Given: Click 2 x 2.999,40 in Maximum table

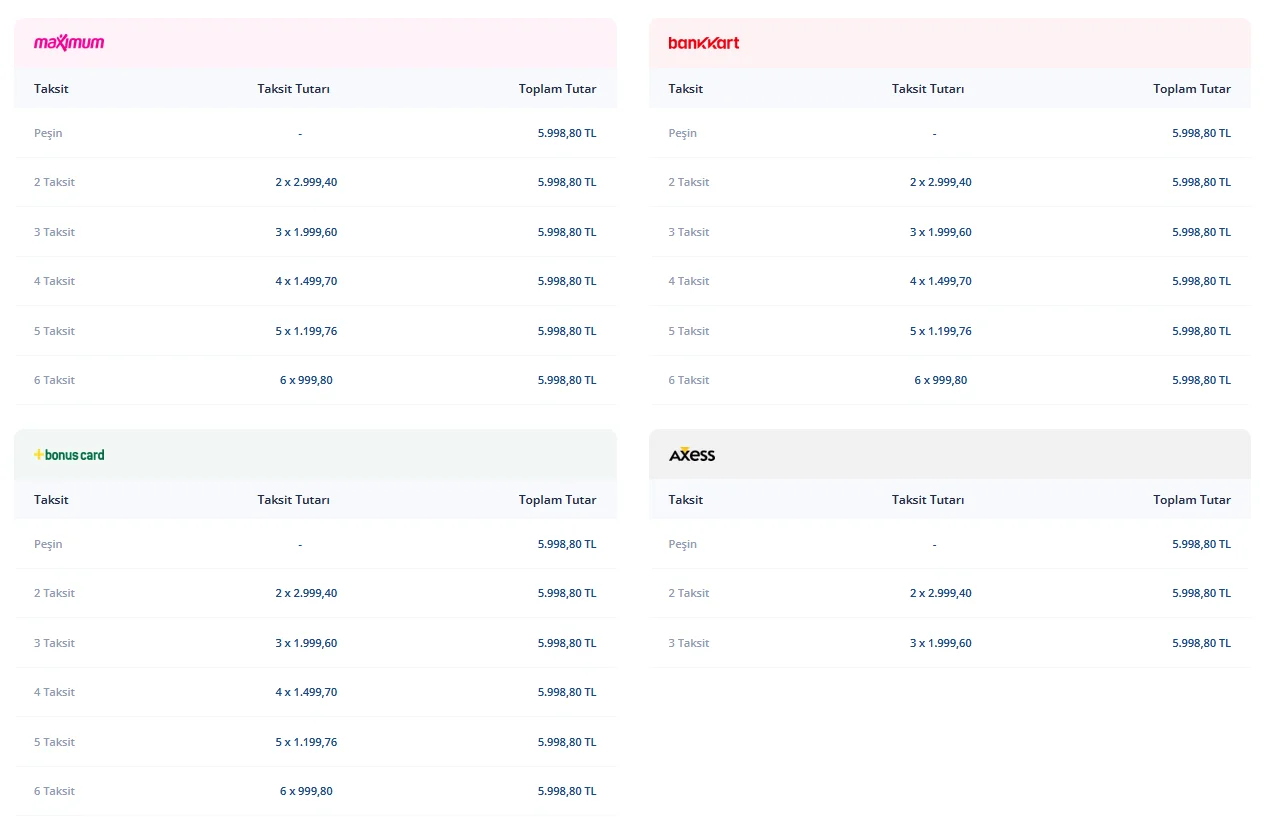Looking at the screenshot, I should point(306,182).
